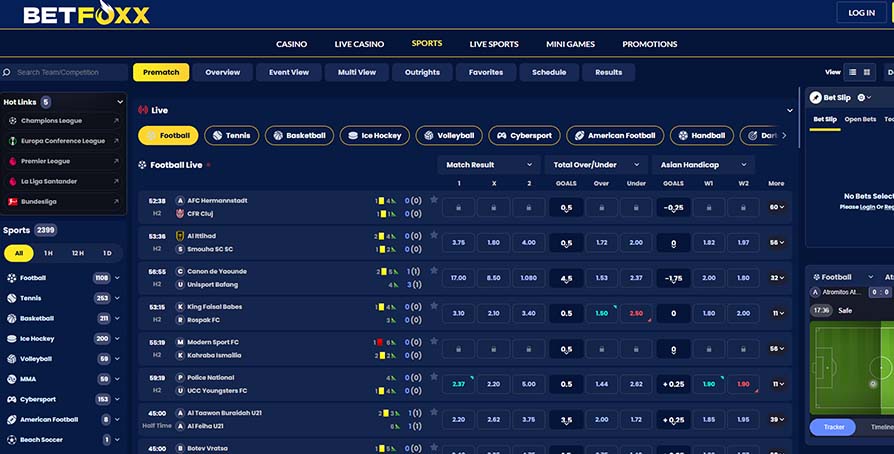Switch to list view icon
894x454 pixels.
(852, 72)
